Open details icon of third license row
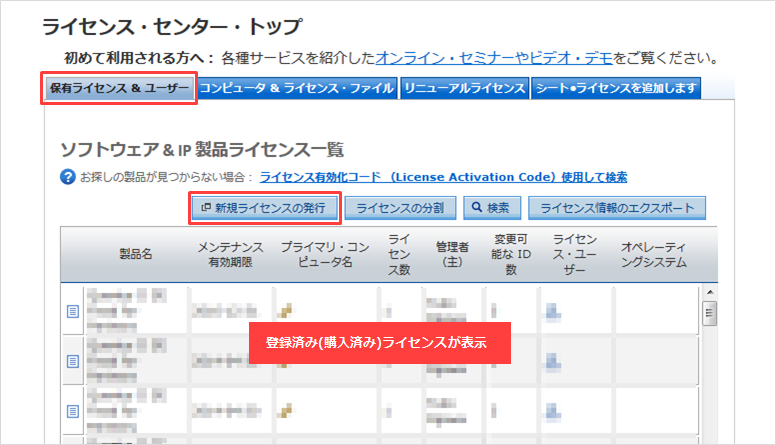Viewport: 776px width, 445px height. 73,411
